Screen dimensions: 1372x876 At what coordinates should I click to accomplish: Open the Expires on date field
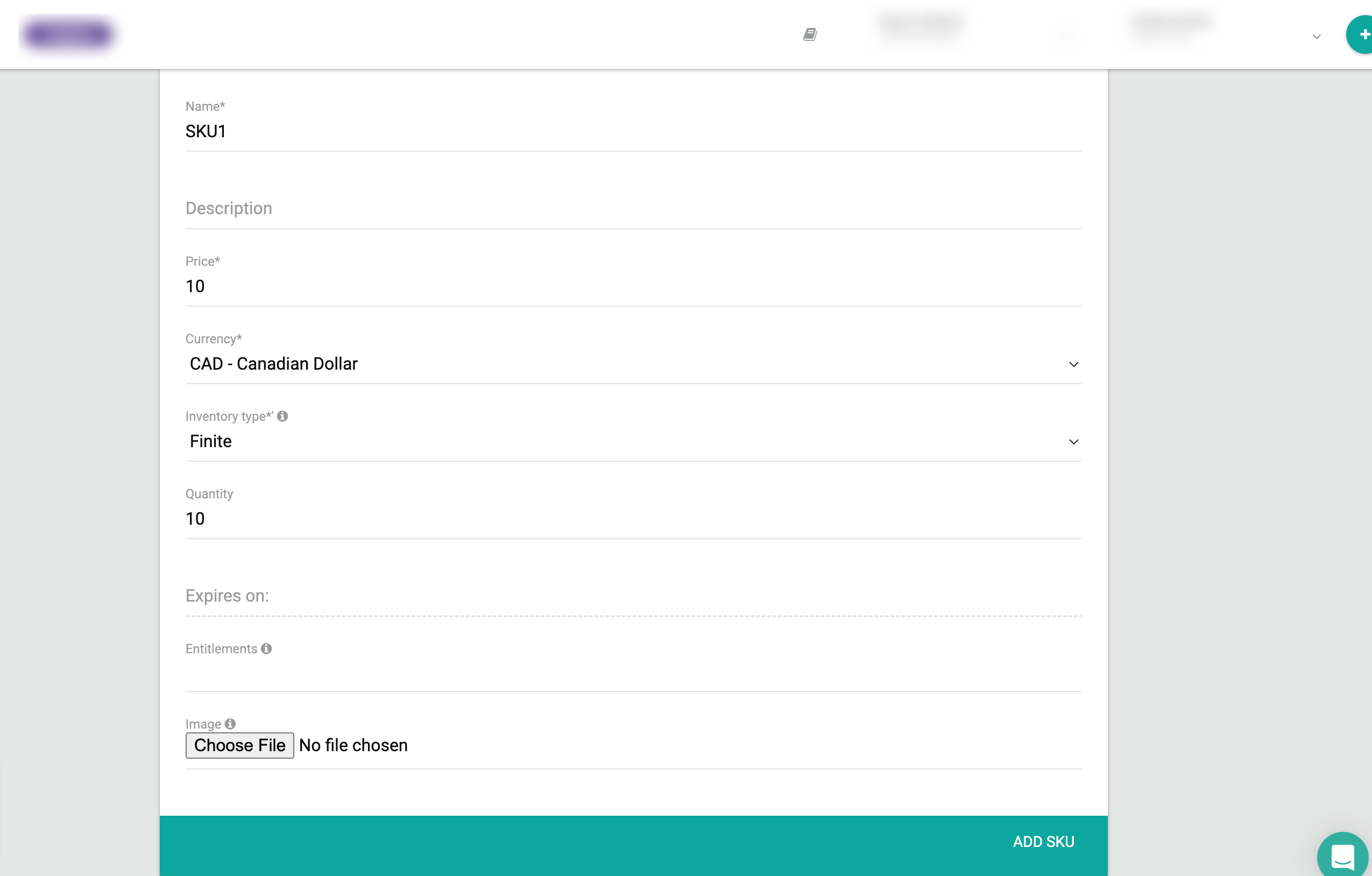tap(632, 596)
